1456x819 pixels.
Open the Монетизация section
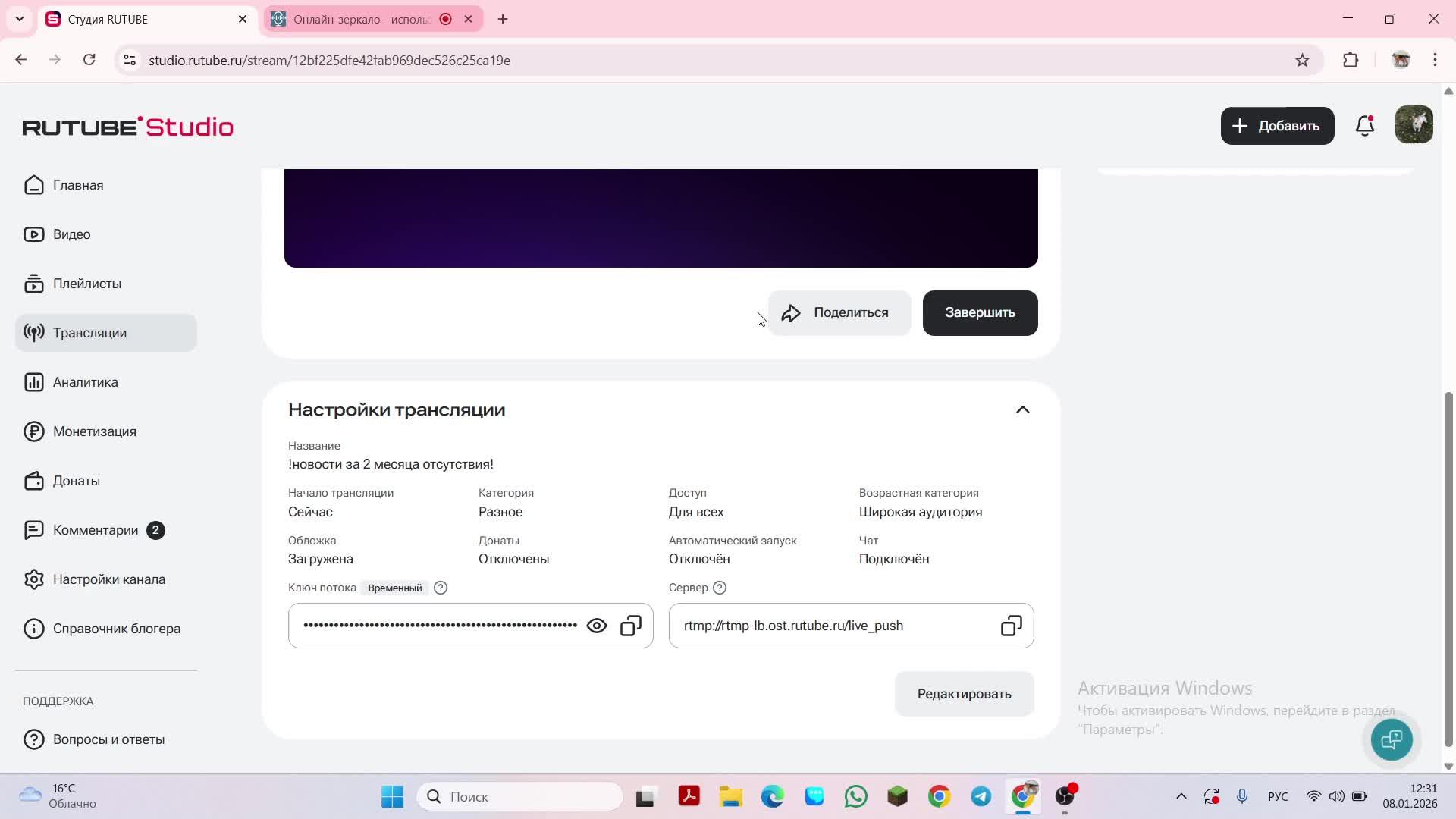(x=95, y=431)
